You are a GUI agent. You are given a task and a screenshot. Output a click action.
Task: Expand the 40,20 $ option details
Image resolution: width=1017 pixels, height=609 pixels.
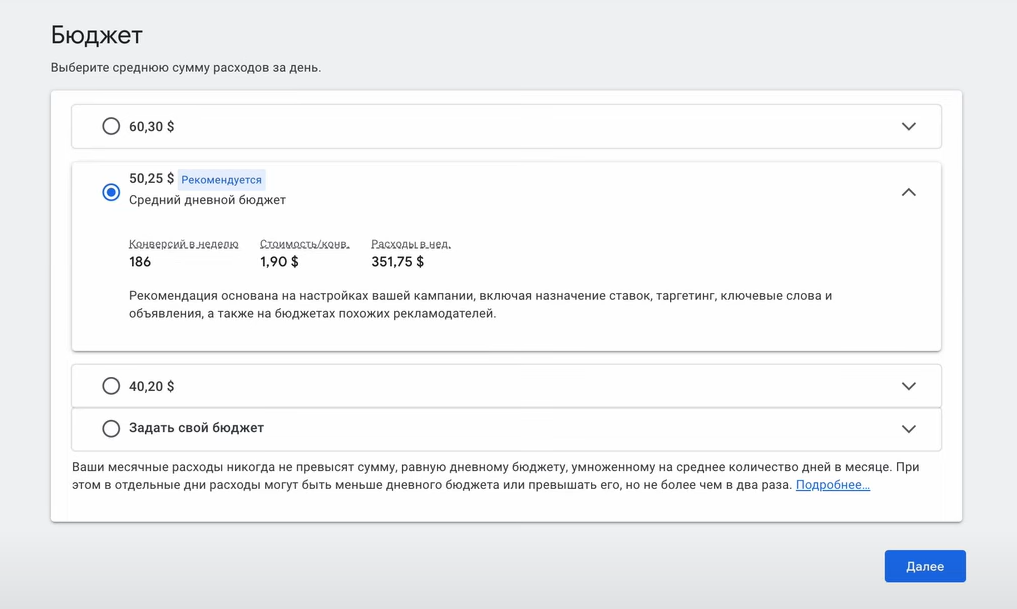909,385
